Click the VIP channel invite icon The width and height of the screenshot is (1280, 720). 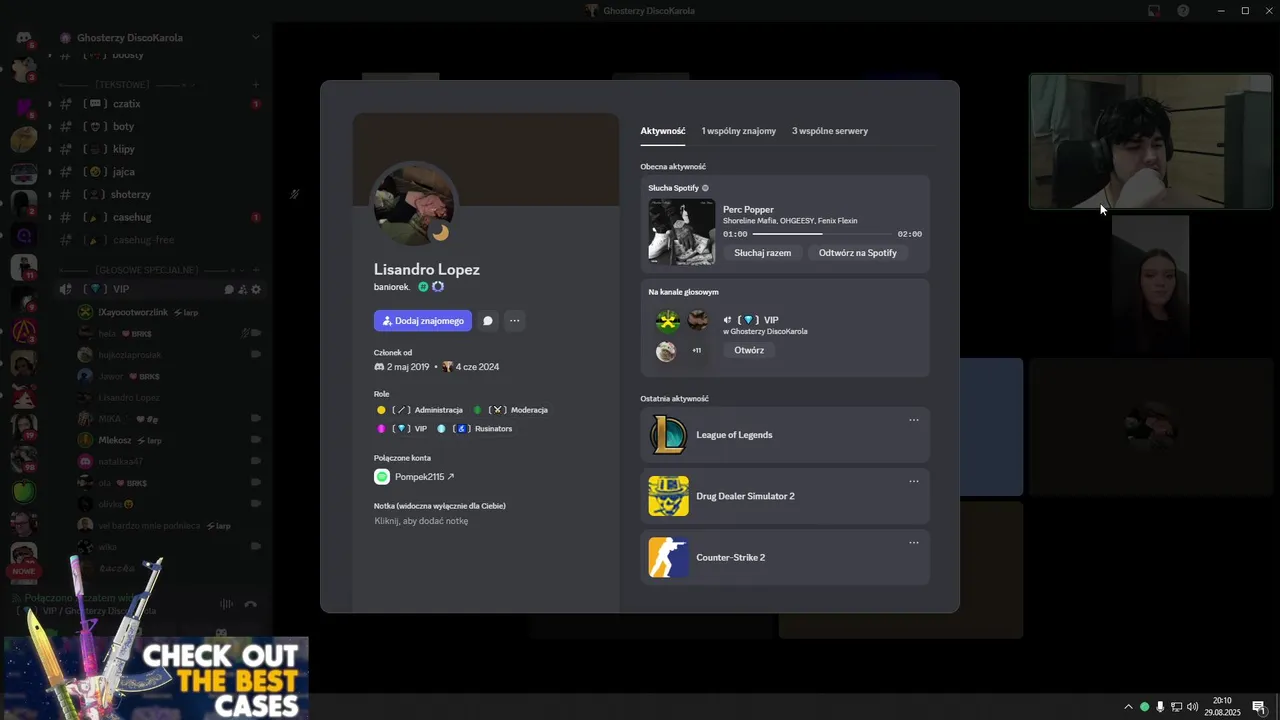(242, 290)
